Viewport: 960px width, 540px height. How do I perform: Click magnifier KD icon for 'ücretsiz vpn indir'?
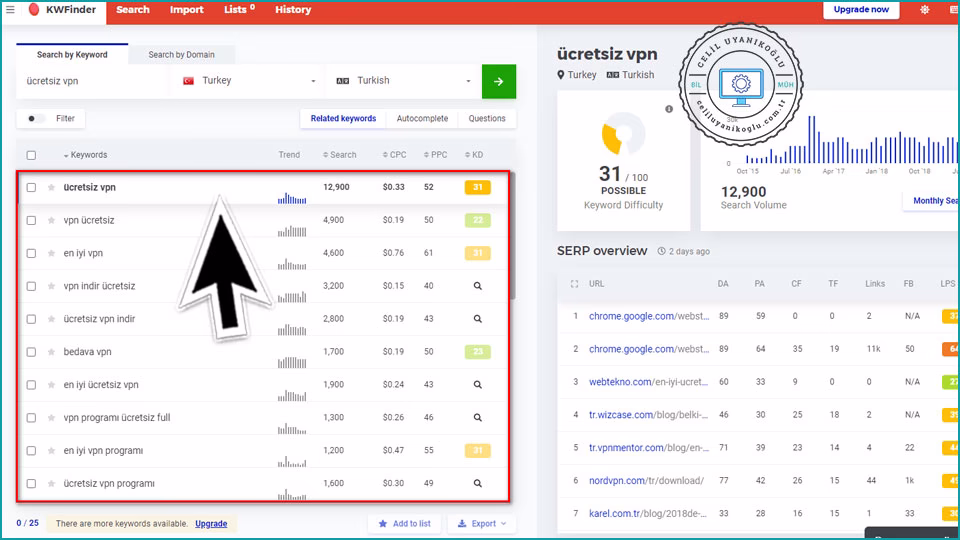pos(477,319)
